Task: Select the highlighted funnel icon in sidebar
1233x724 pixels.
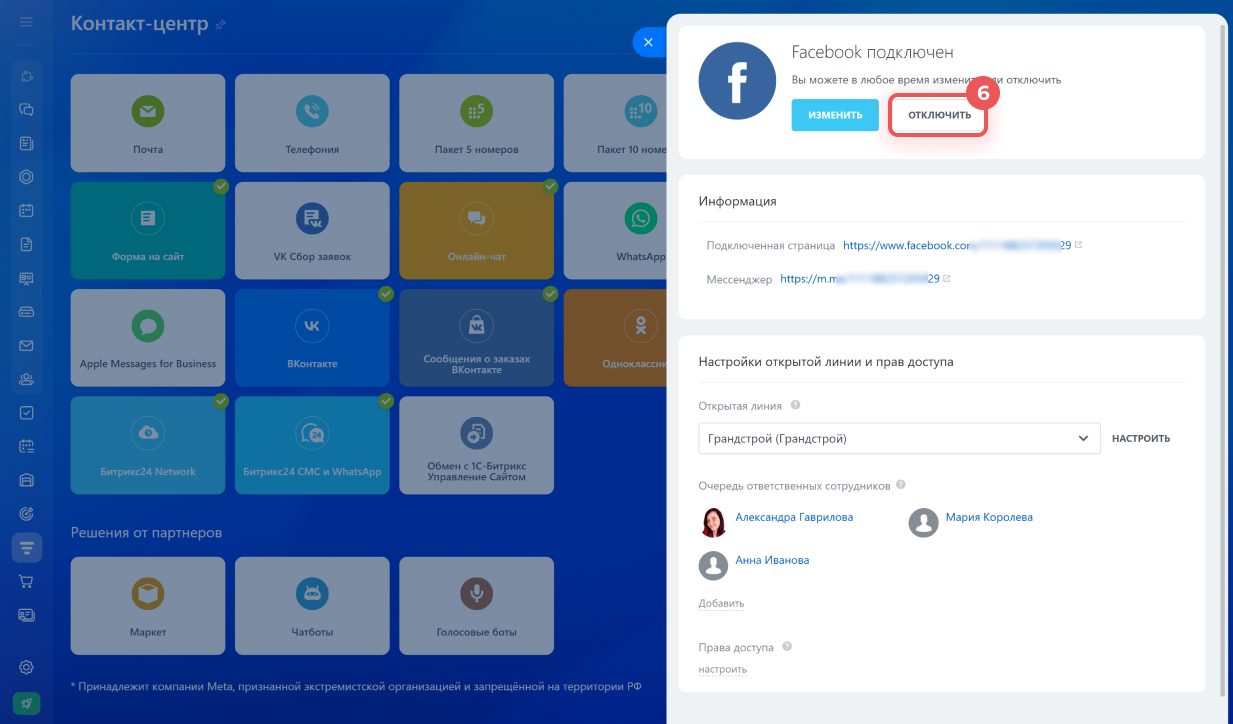Action: (27, 547)
